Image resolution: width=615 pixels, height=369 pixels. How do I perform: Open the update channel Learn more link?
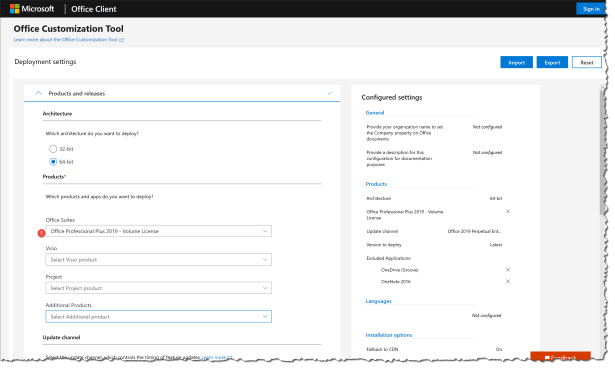(x=214, y=357)
